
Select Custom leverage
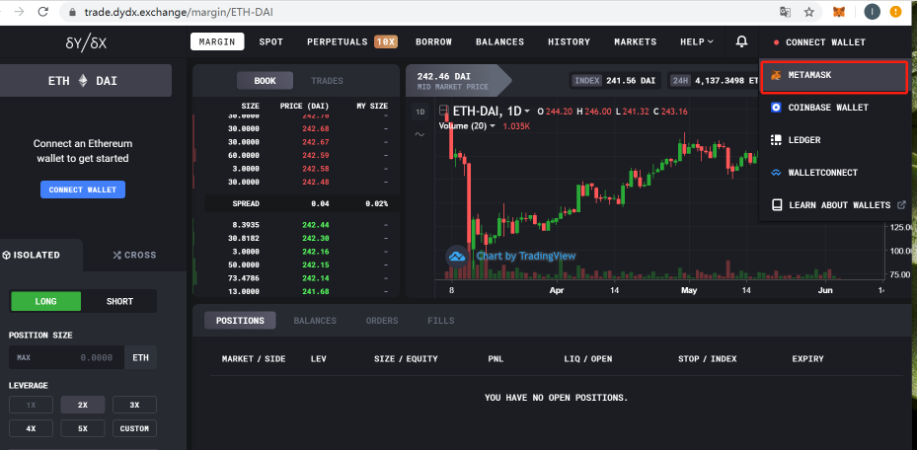click(x=135, y=428)
